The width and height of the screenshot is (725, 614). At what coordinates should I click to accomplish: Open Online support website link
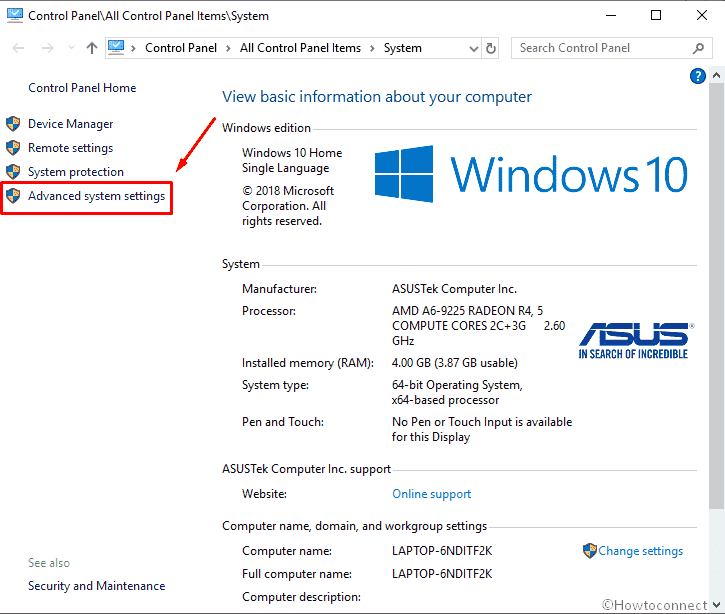(x=431, y=494)
